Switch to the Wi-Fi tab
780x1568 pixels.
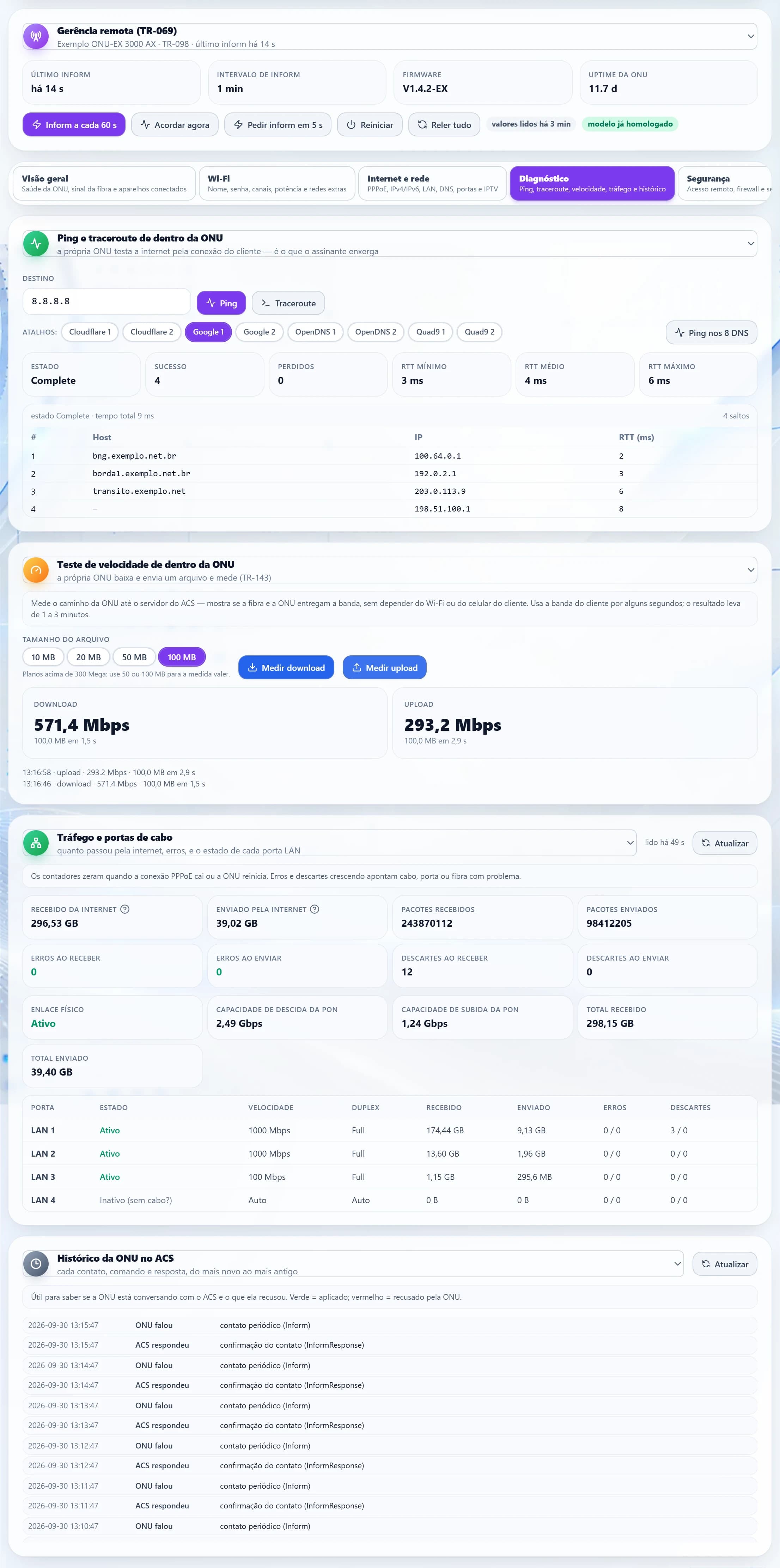[277, 183]
